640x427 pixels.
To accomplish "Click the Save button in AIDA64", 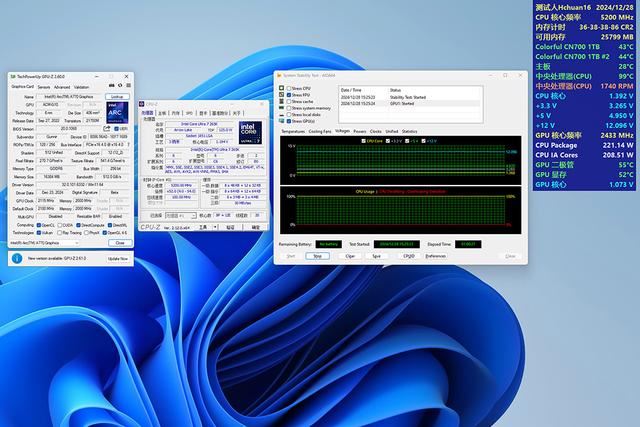I will [376, 256].
